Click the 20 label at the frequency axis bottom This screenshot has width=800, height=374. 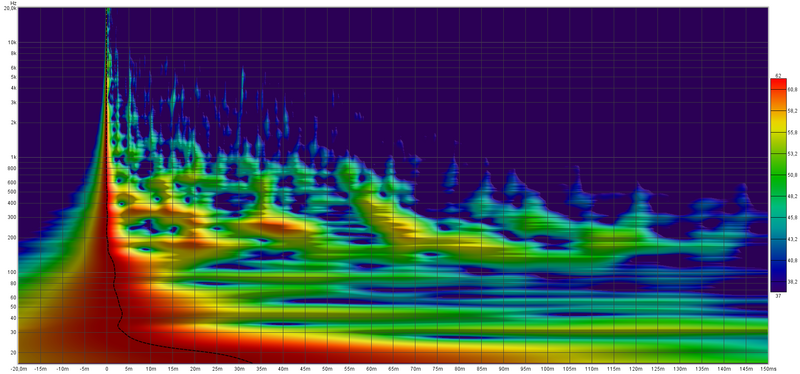(x=14, y=353)
